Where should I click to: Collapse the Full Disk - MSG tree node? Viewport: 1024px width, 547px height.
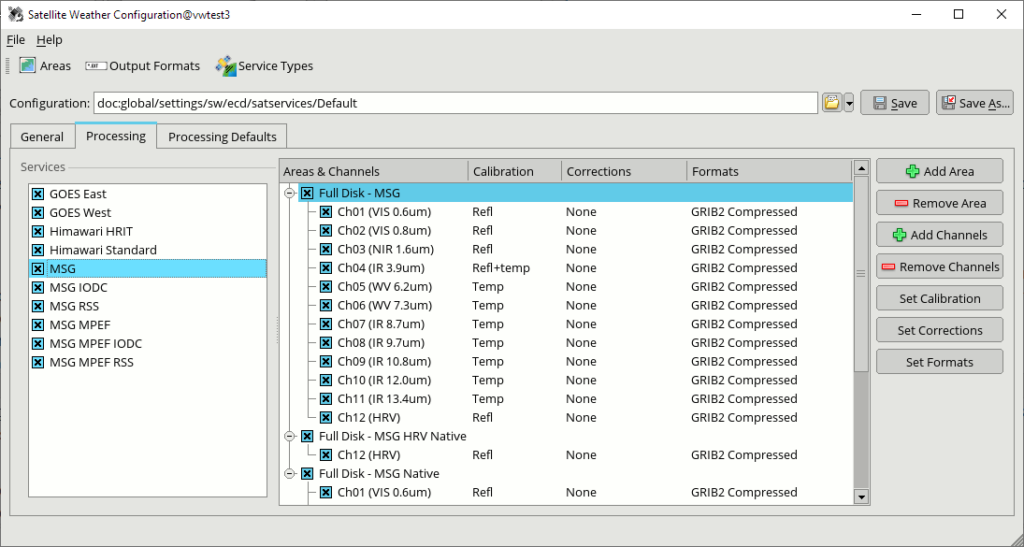(290, 193)
